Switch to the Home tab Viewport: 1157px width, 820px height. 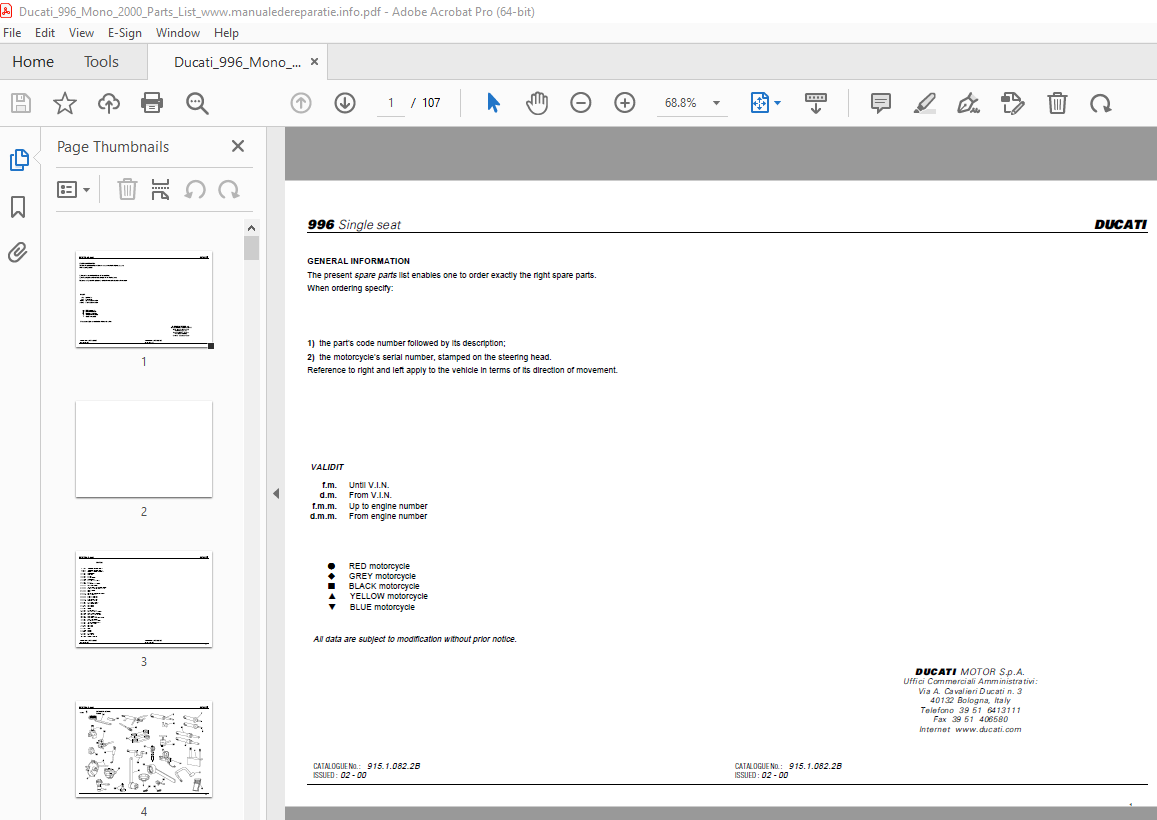(33, 62)
